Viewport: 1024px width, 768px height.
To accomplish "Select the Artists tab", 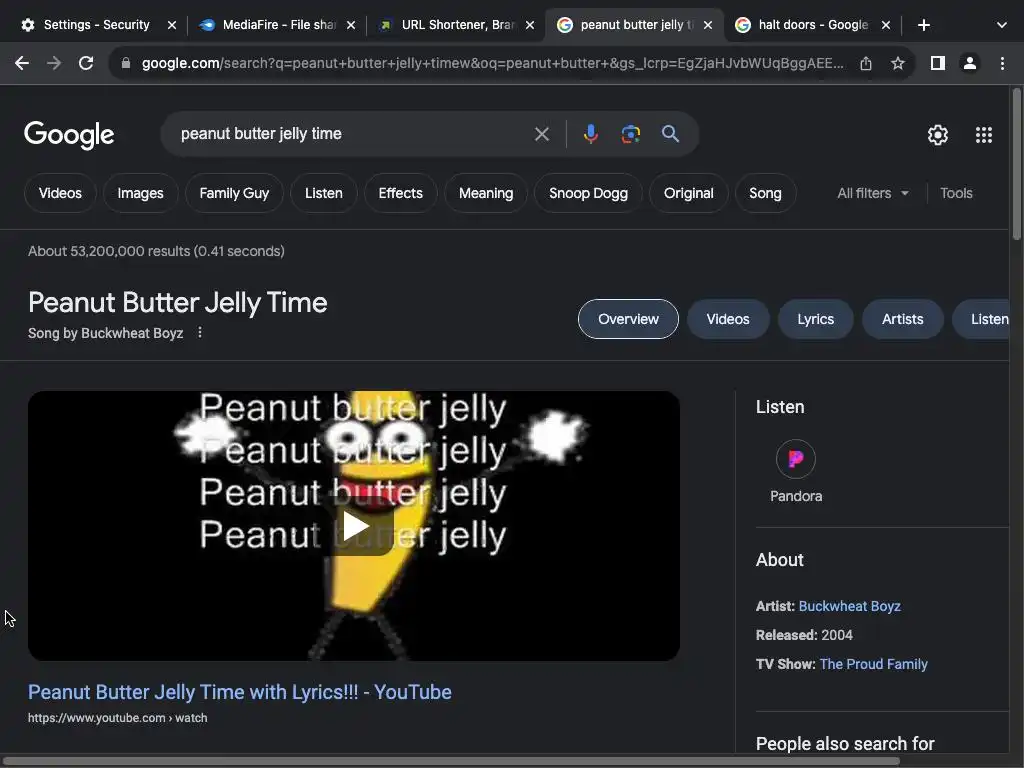I will (x=903, y=319).
